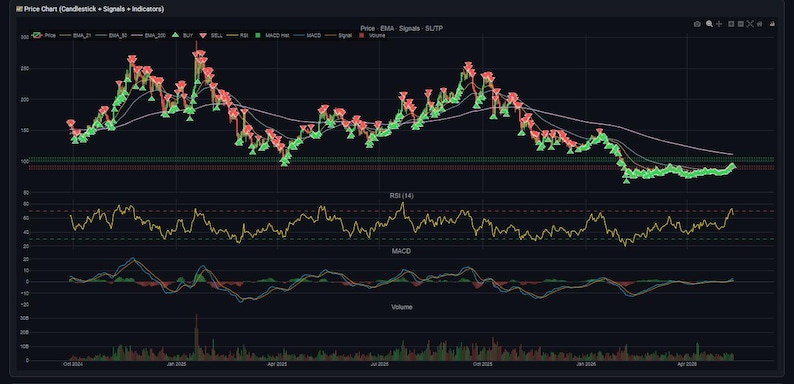The width and height of the screenshot is (794, 384).
Task: Click the Zoom out minus-box icon
Action: [x=741, y=24]
